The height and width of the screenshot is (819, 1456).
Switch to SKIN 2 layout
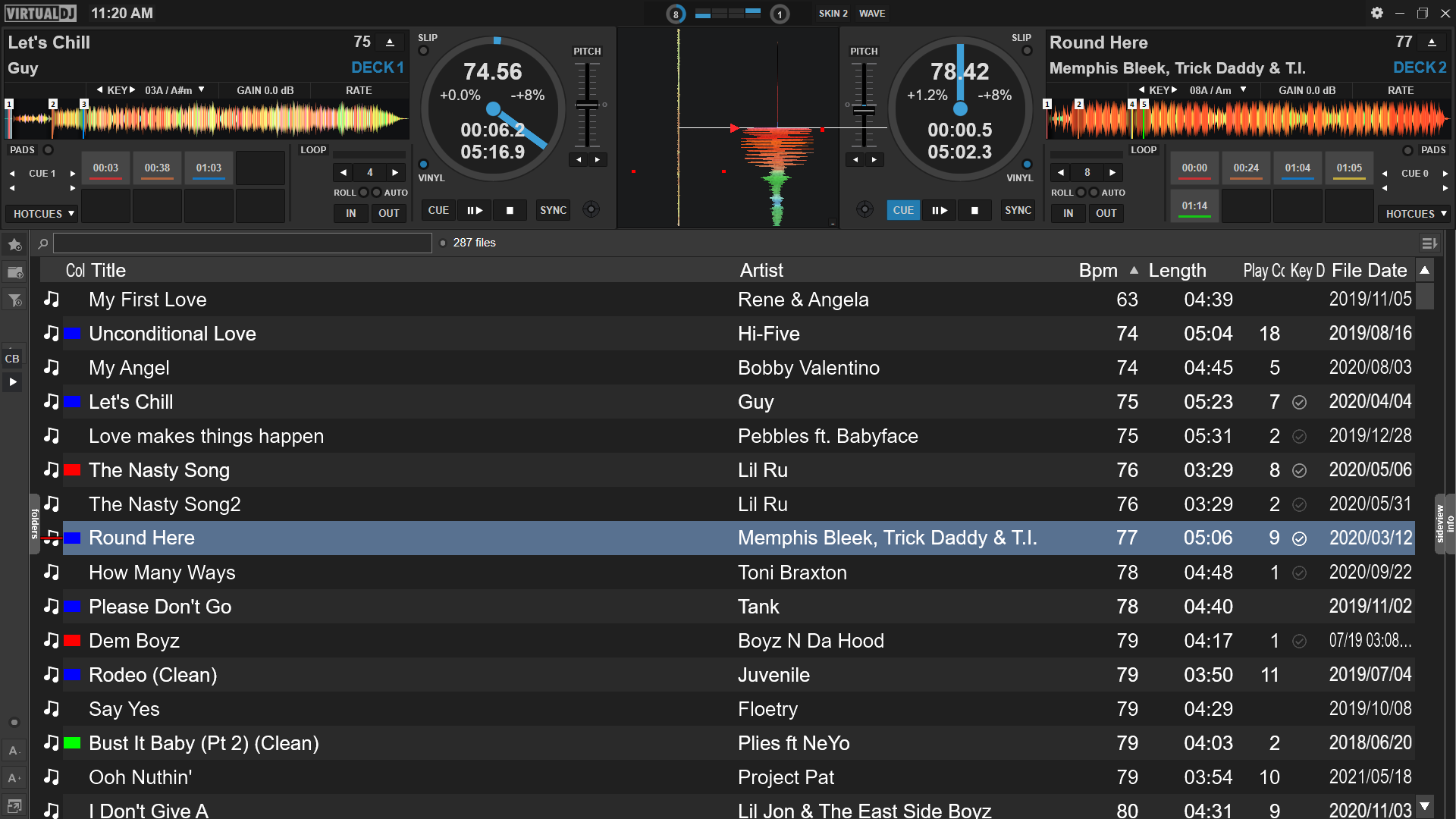coord(833,14)
